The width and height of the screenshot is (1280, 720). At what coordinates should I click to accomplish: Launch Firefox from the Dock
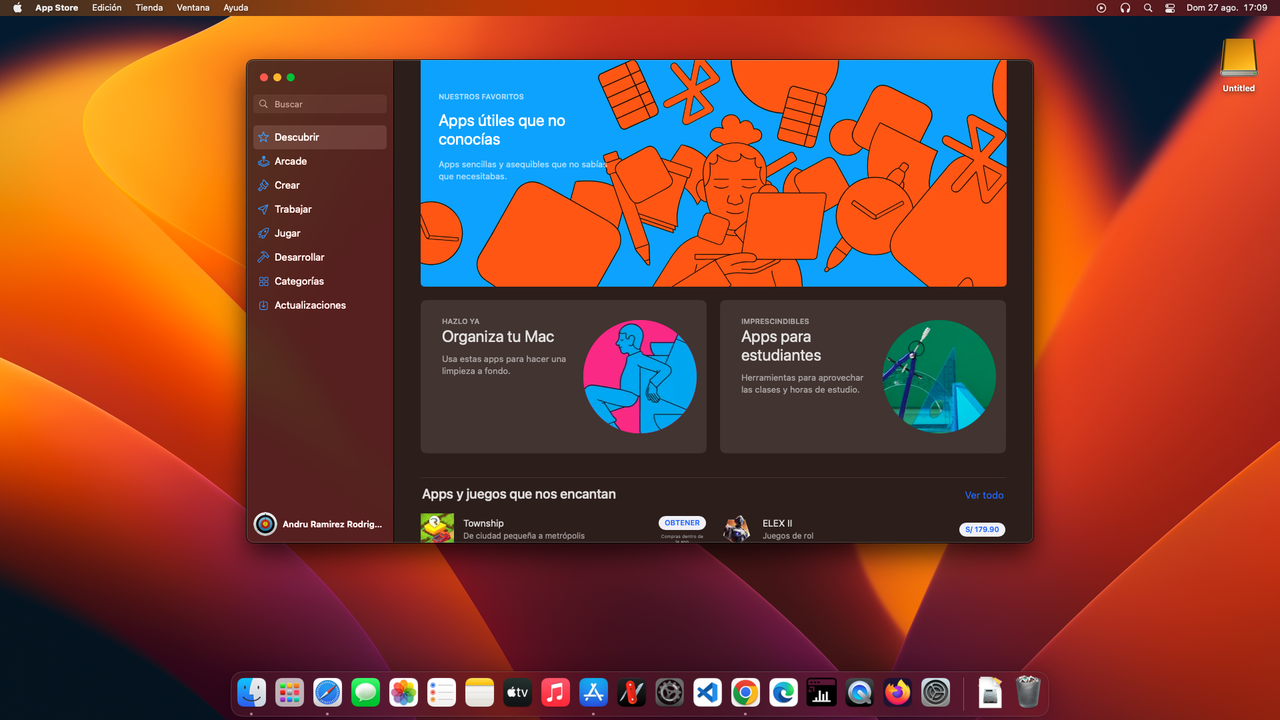[x=897, y=691]
